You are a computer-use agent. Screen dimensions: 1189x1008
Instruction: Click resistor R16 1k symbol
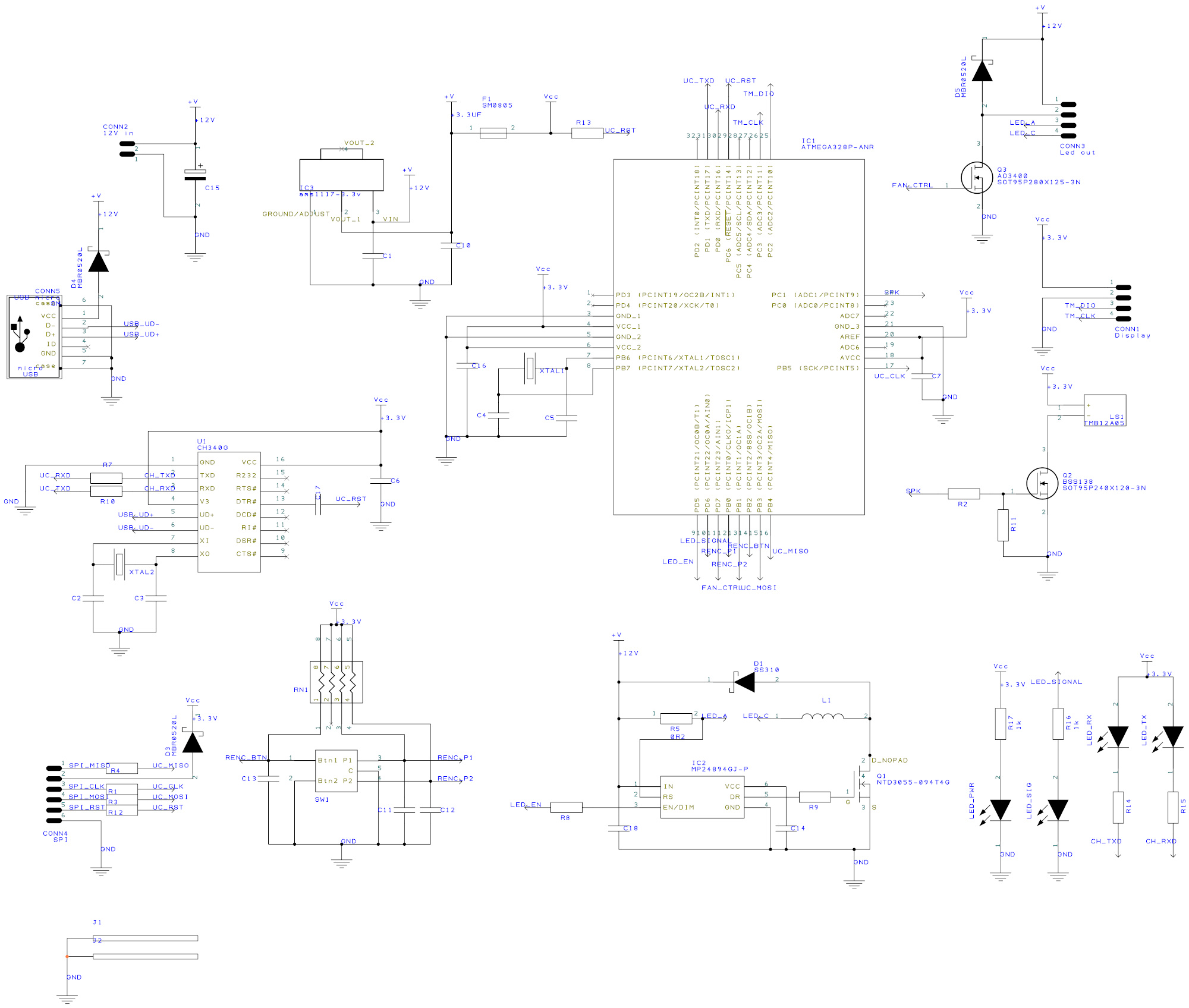click(1058, 724)
